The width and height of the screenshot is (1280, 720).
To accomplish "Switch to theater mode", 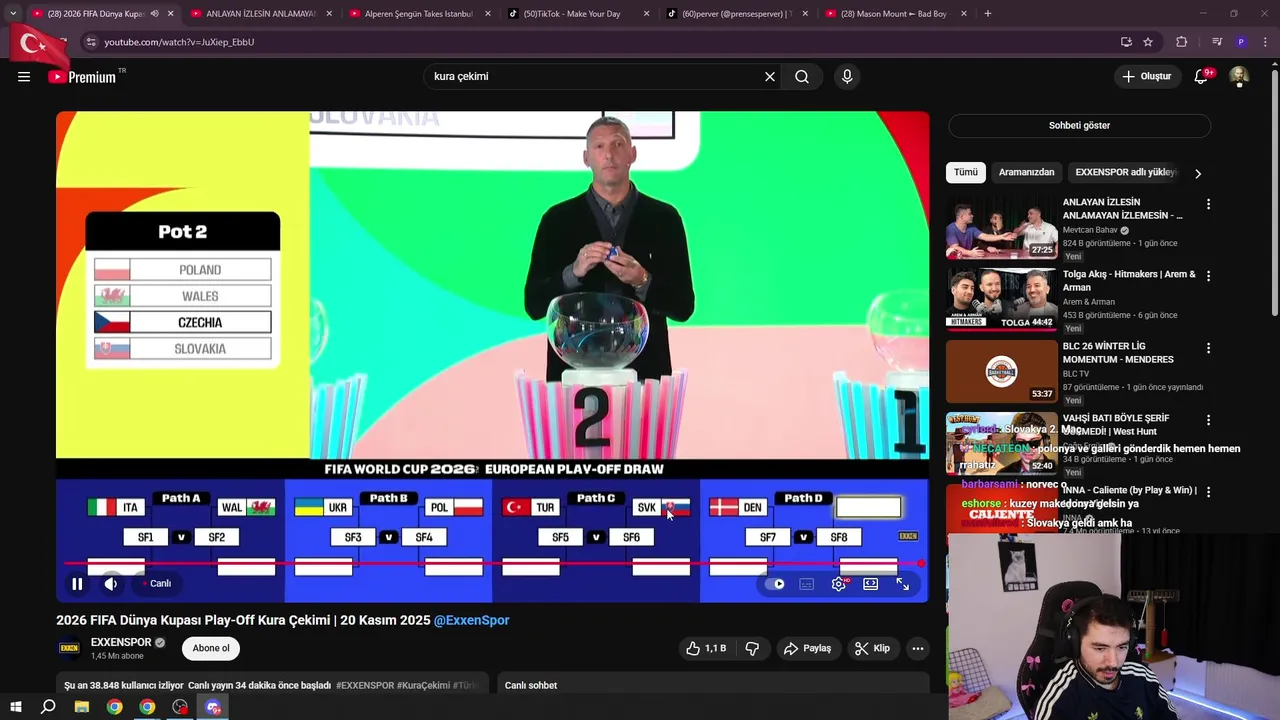I will click(871, 584).
